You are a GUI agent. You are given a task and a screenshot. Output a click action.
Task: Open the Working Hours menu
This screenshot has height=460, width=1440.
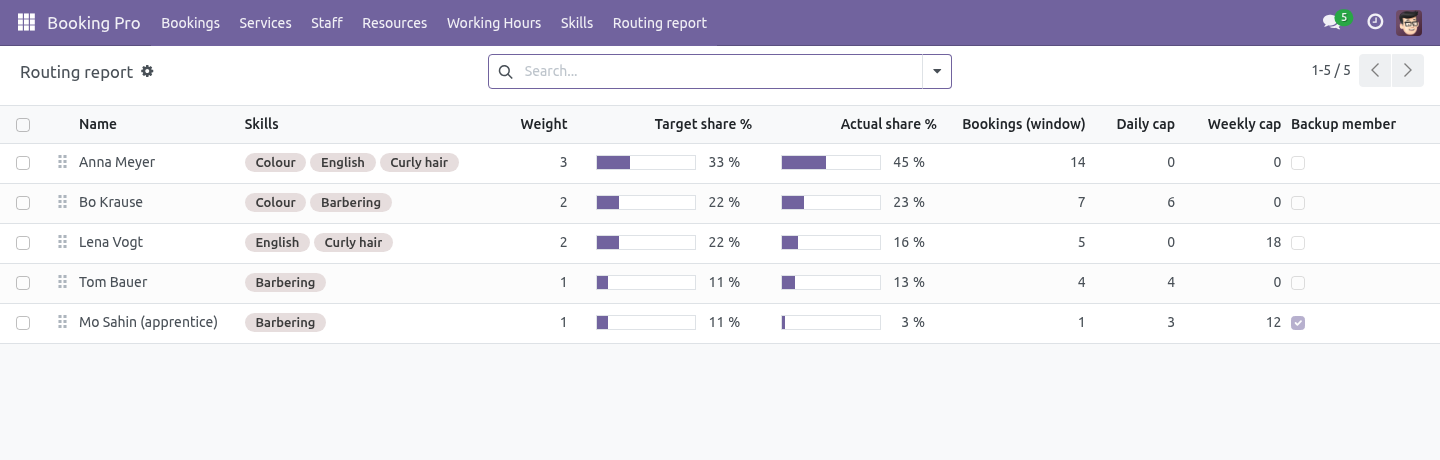pyautogui.click(x=494, y=22)
